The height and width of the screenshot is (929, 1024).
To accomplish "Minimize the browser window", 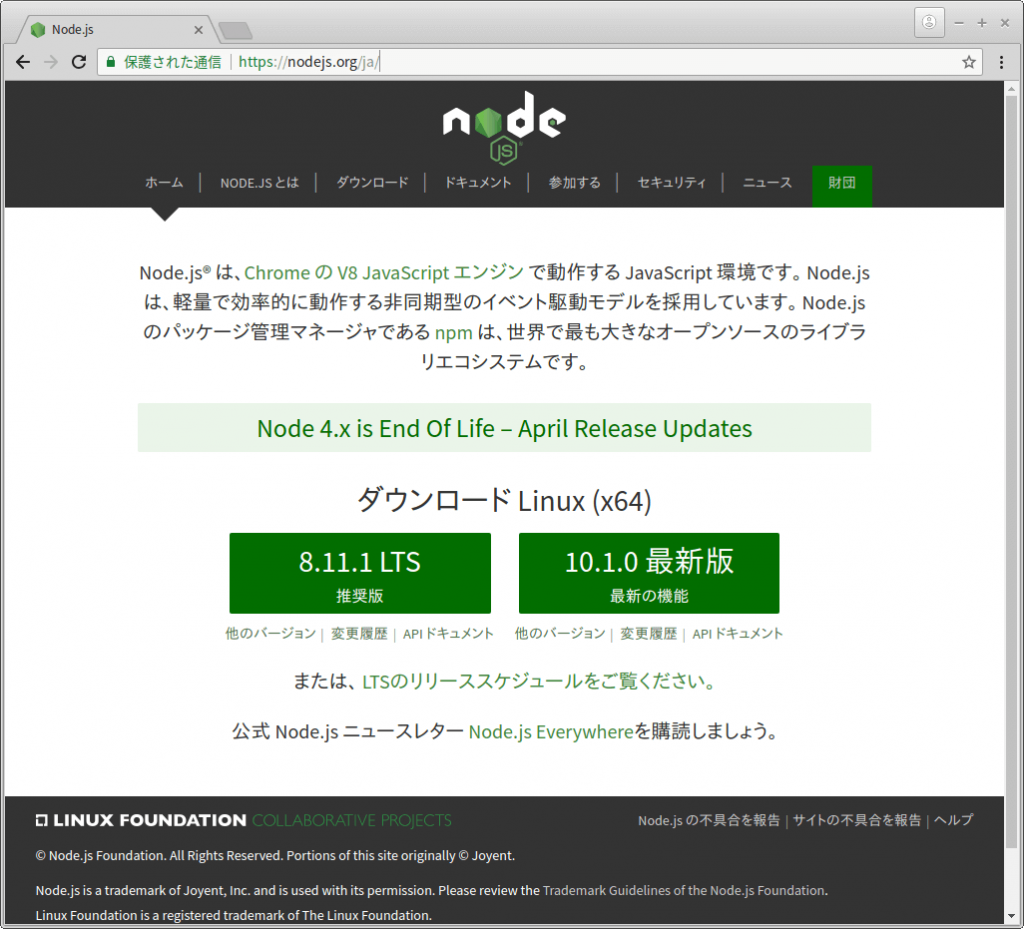I will [x=959, y=23].
